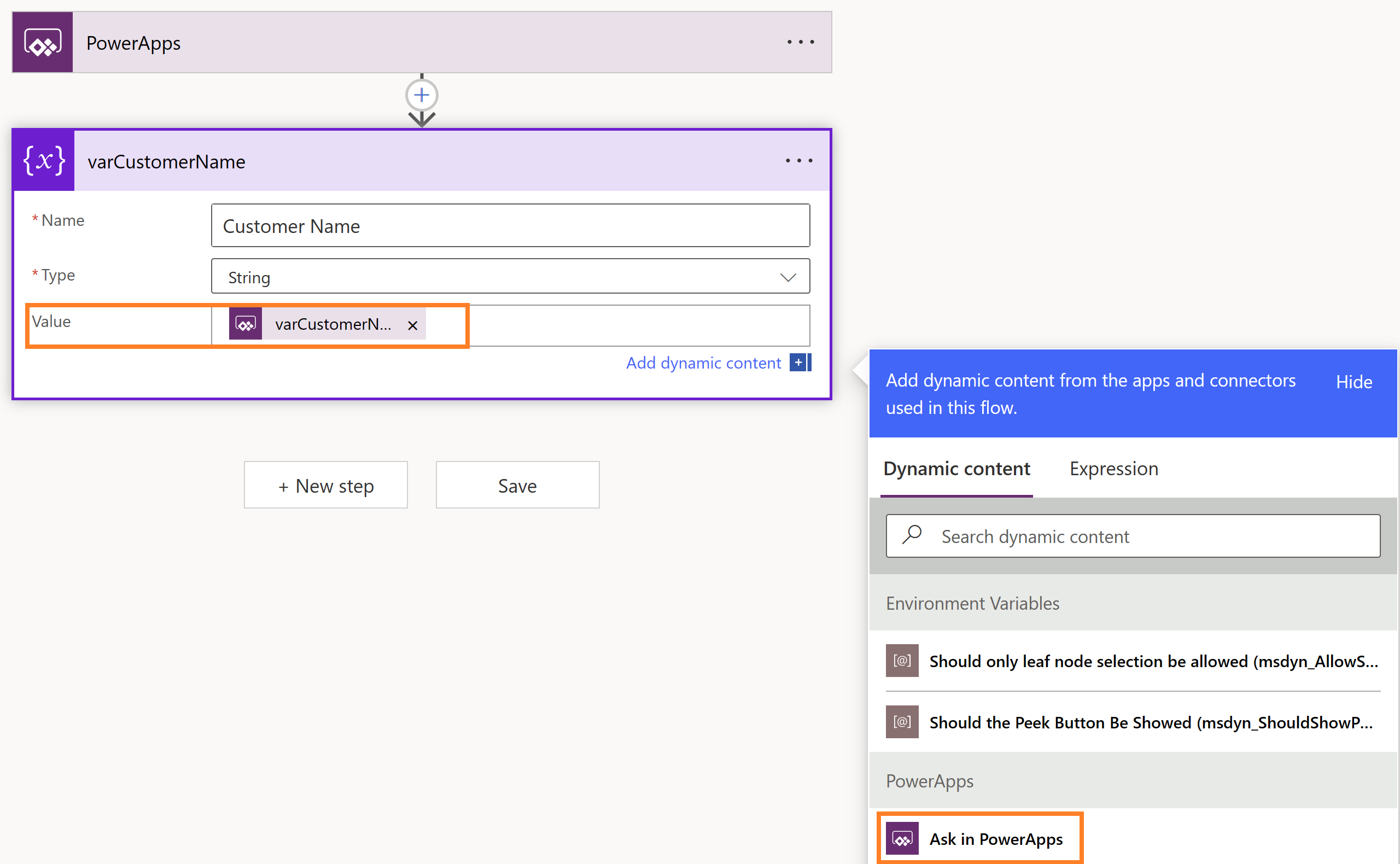Open the PowerApps trigger options menu
Viewport: 1400px width, 864px height.
coord(800,42)
